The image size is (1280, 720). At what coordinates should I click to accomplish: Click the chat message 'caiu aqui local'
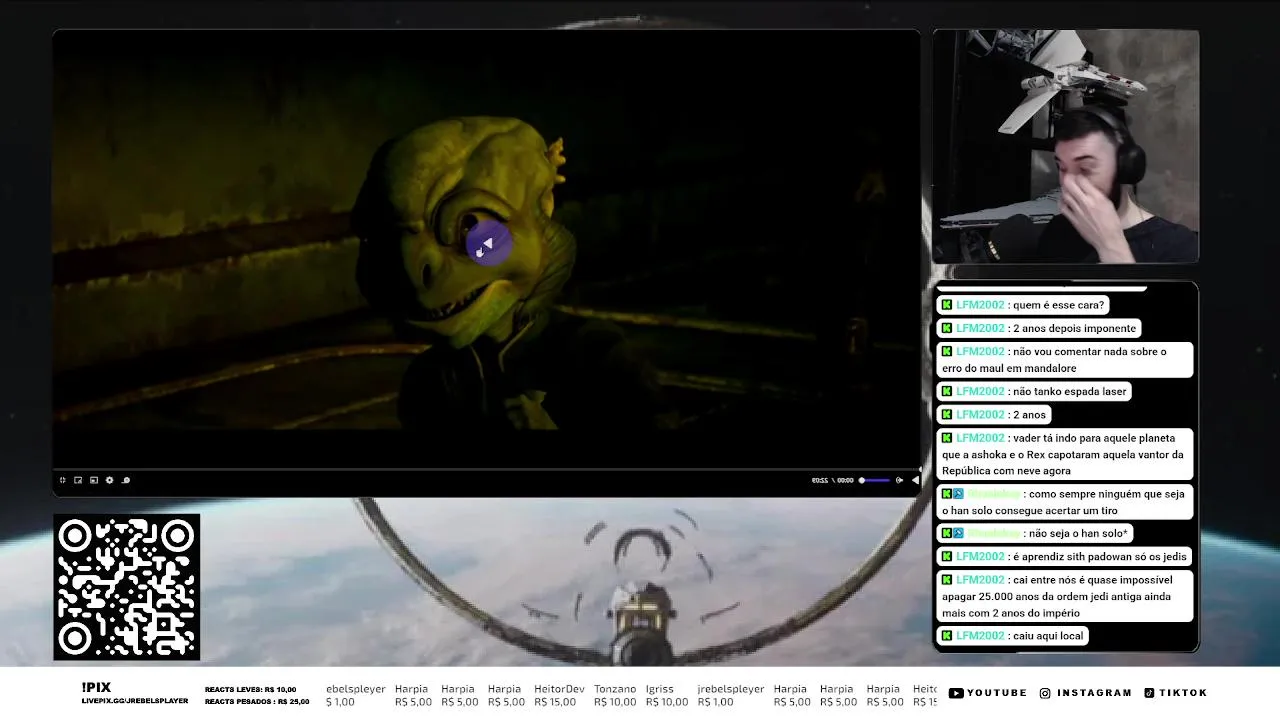coord(1013,635)
